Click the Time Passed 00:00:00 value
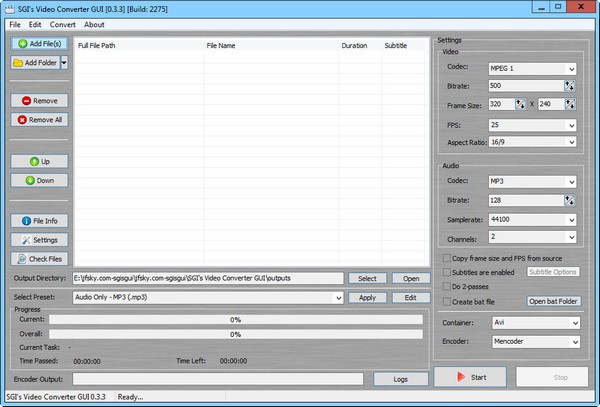Screen dimensions: 600x407 click(x=87, y=361)
